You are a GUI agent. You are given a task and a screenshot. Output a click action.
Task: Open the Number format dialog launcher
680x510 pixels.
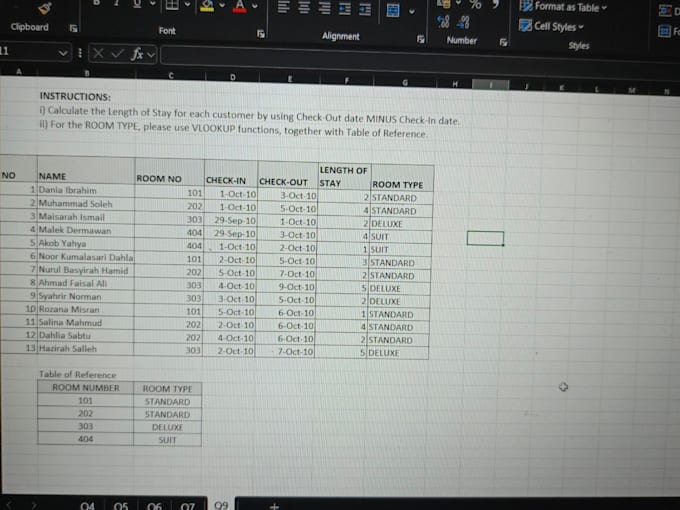[503, 42]
